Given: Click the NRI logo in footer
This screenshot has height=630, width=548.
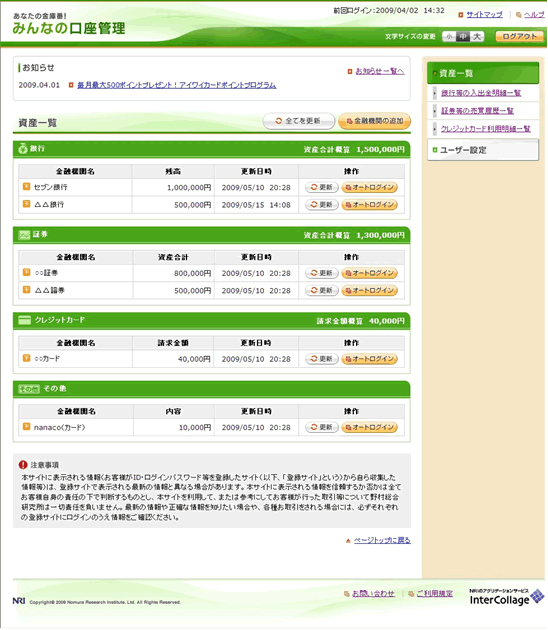Looking at the screenshot, I should pos(19,601).
